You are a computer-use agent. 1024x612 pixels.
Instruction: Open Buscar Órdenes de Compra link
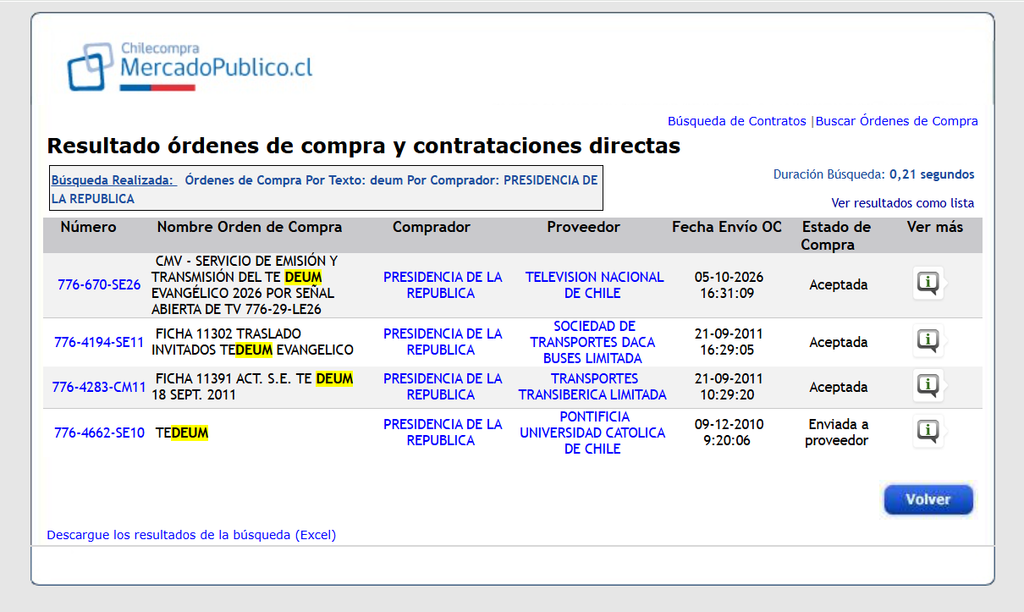click(897, 121)
